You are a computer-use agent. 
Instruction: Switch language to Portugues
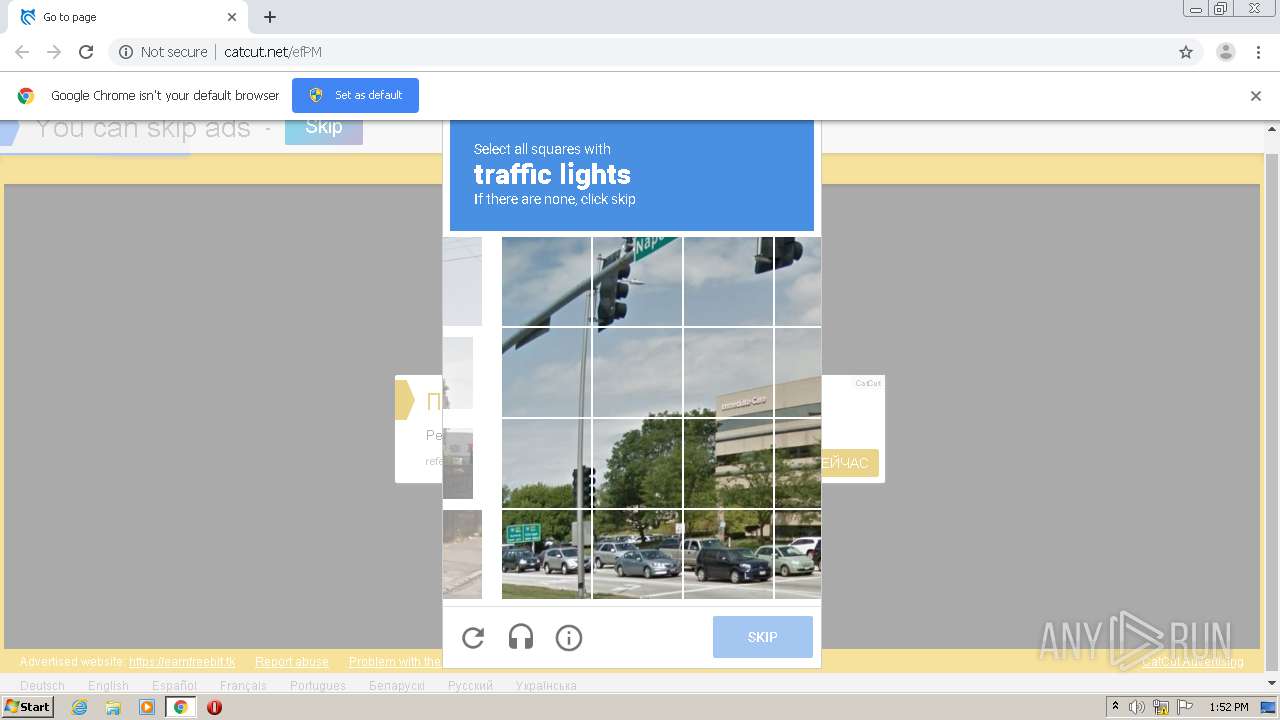point(318,686)
